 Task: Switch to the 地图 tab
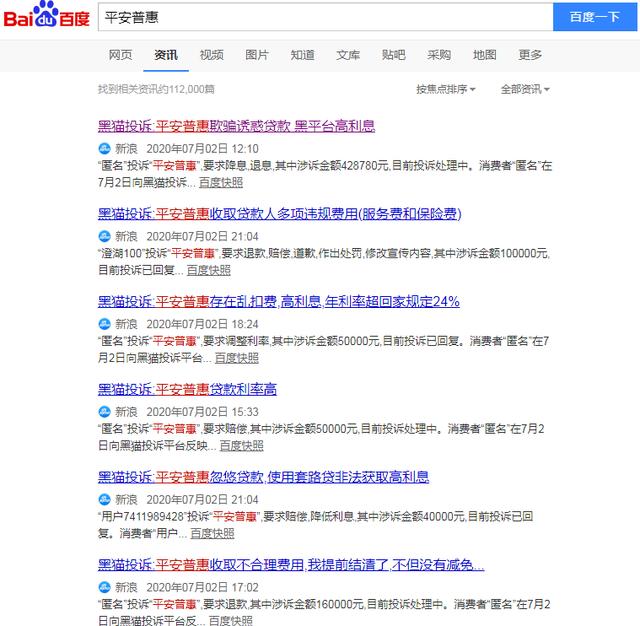pos(484,55)
